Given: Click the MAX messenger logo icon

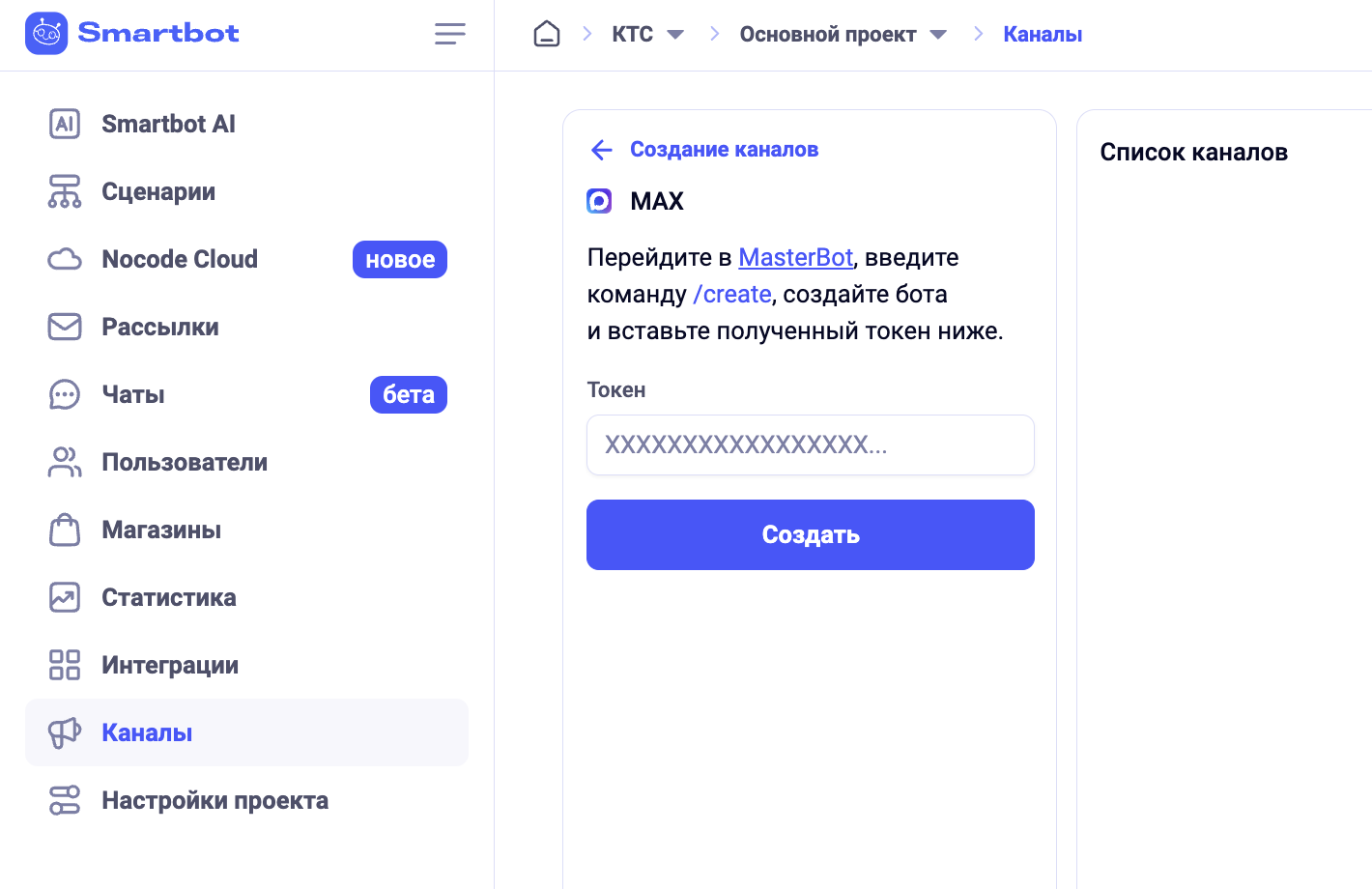Looking at the screenshot, I should tap(600, 201).
